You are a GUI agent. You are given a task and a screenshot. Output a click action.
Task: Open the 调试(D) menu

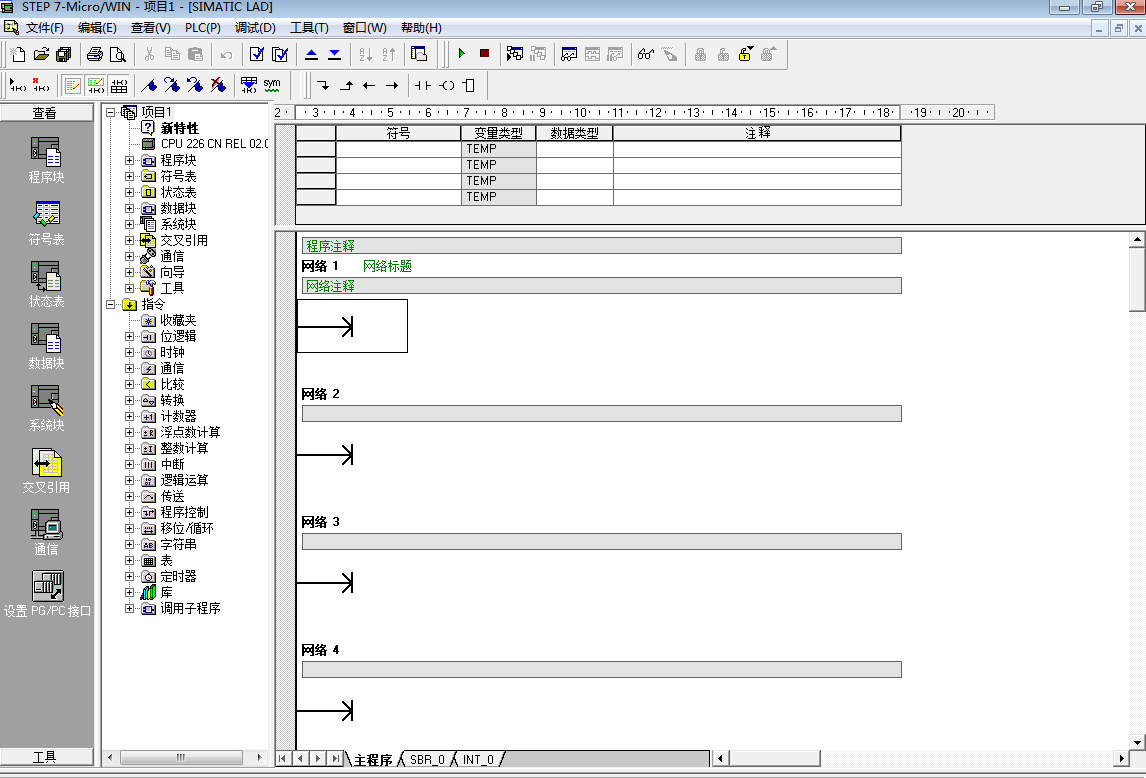pos(255,28)
